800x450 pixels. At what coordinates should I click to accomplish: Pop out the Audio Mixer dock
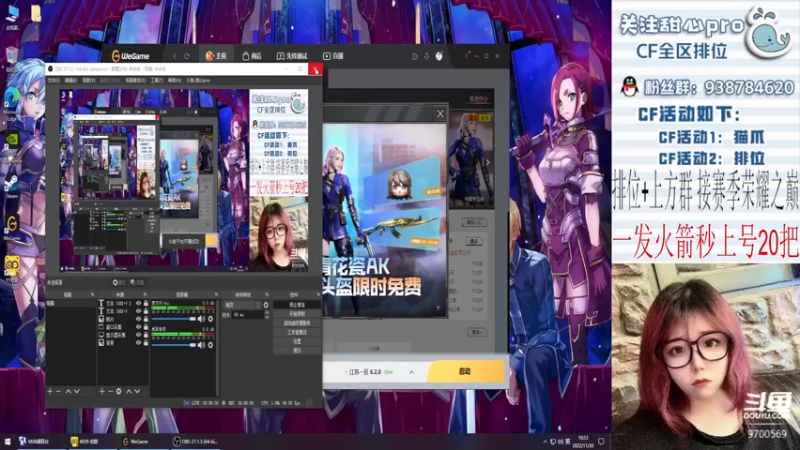click(216, 294)
